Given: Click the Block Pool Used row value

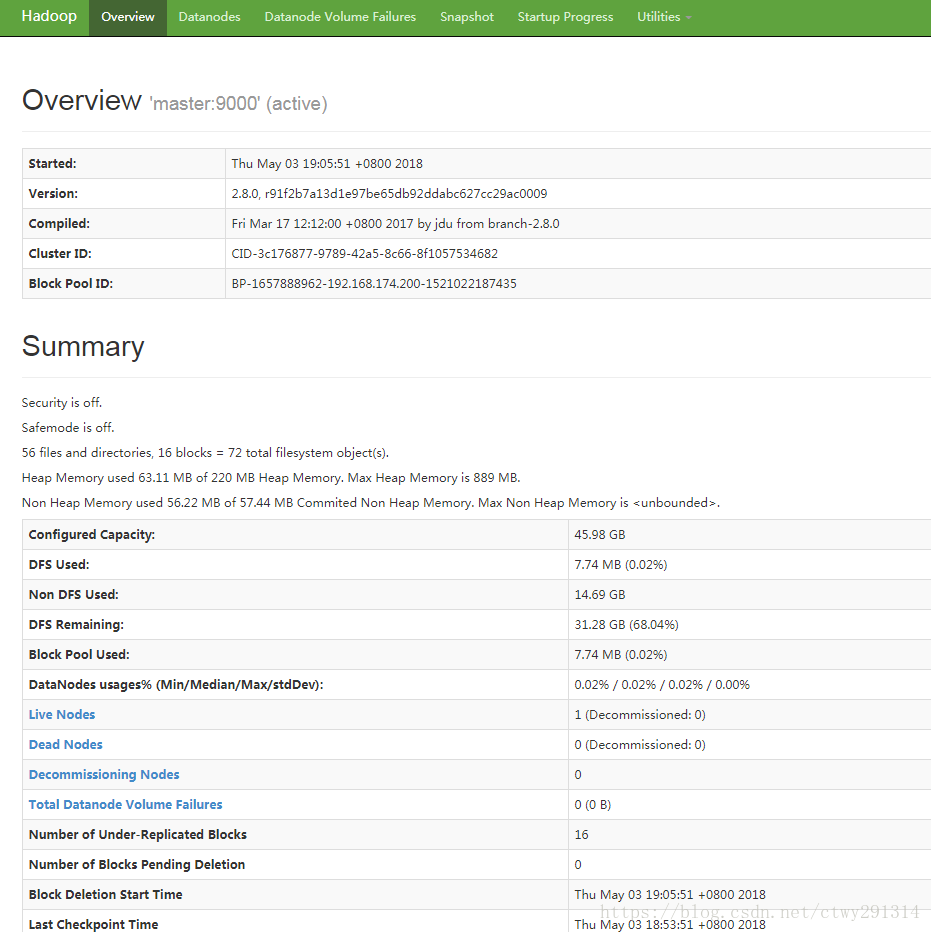Looking at the screenshot, I should coord(621,654).
